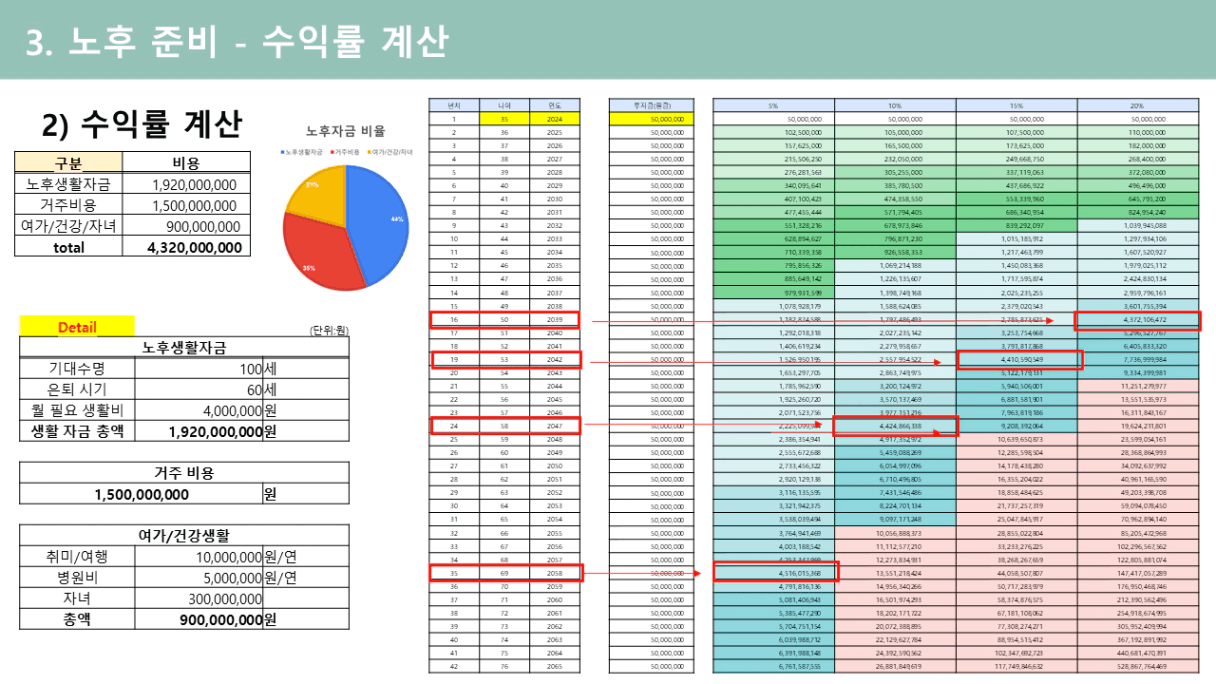Select the yellow Detail label cell
This screenshot has width=1216, height=684.
[x=77, y=327]
